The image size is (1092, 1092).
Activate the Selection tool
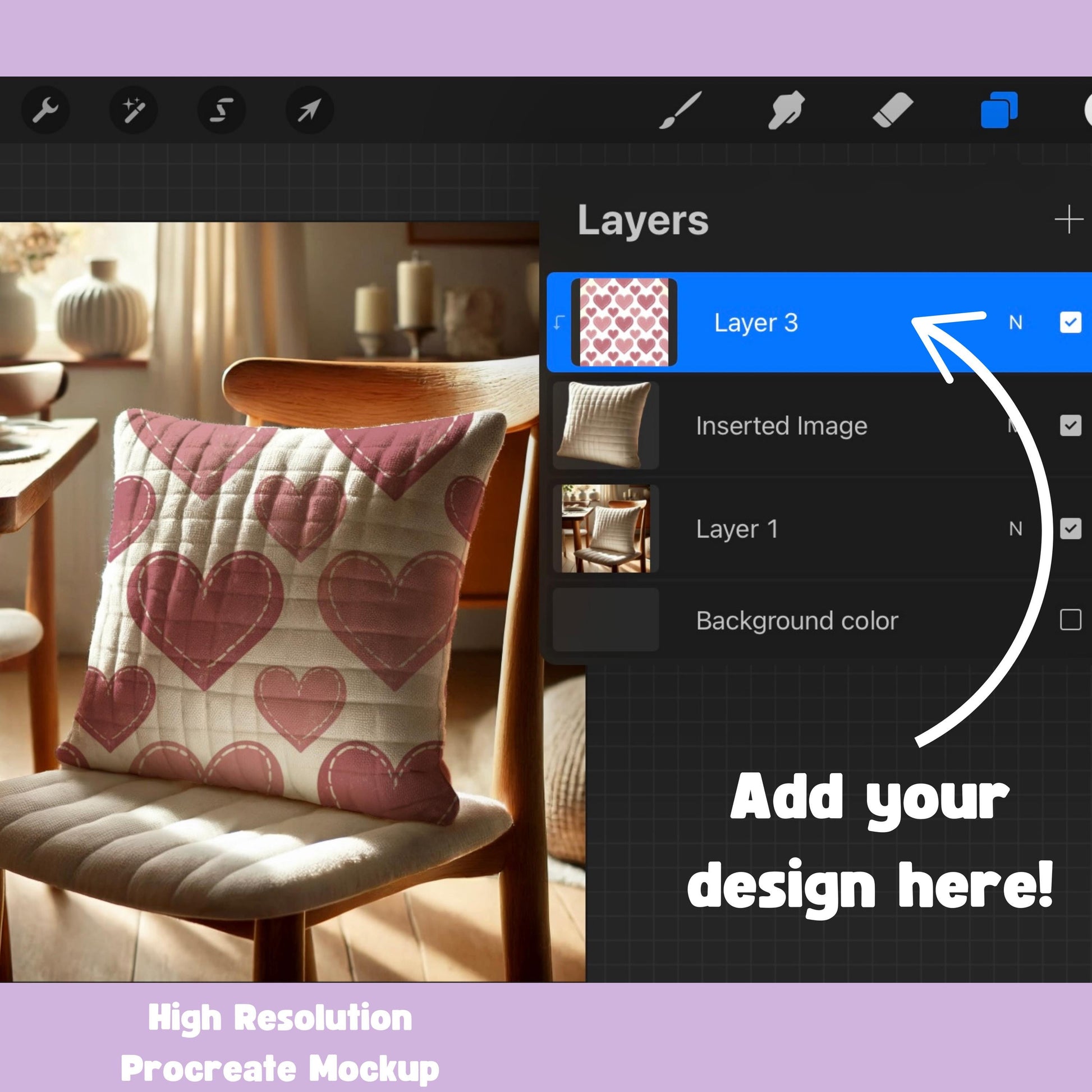point(222,109)
